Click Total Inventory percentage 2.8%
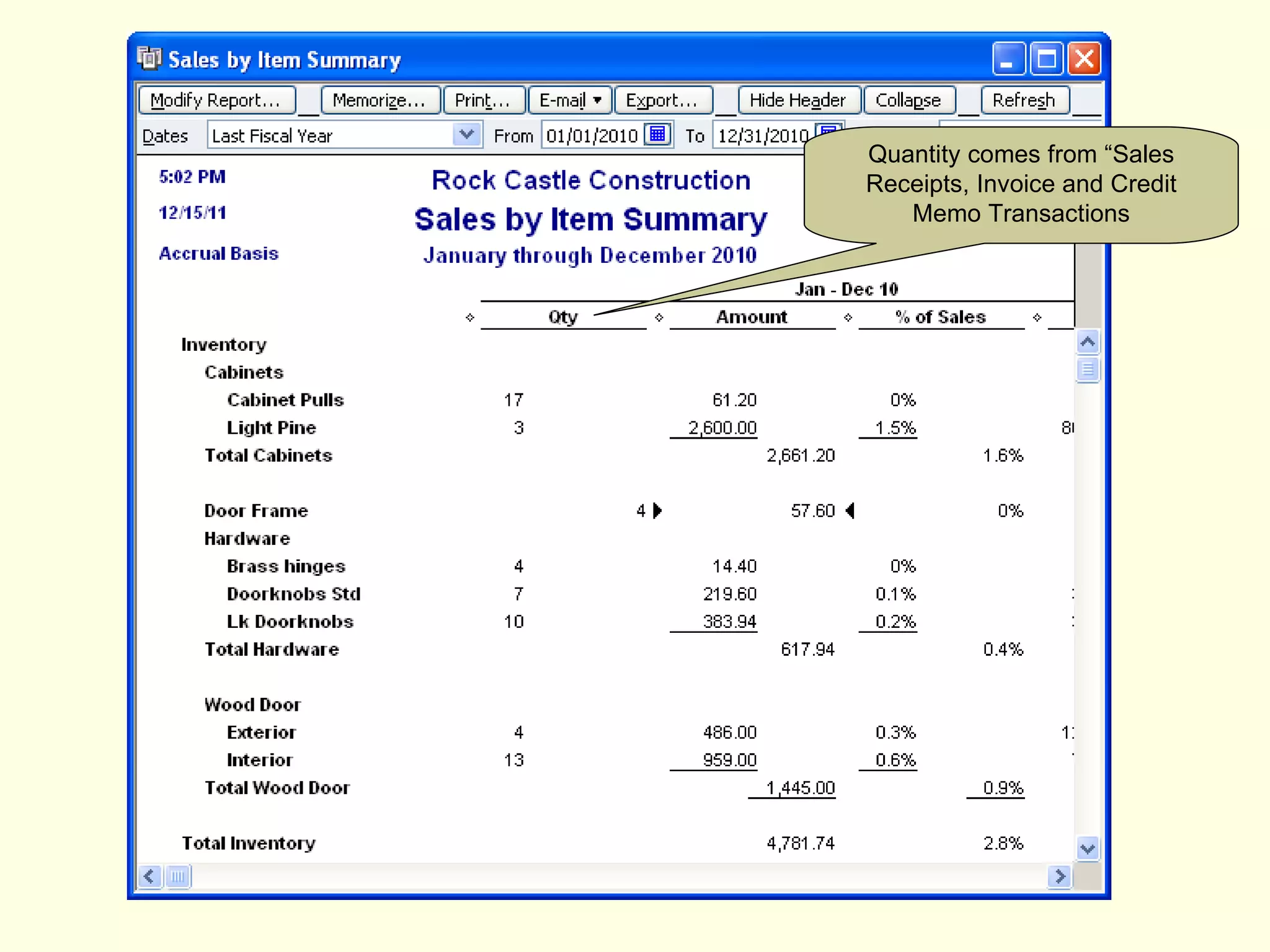Screen dimensions: 1270x952 [x=1003, y=844]
